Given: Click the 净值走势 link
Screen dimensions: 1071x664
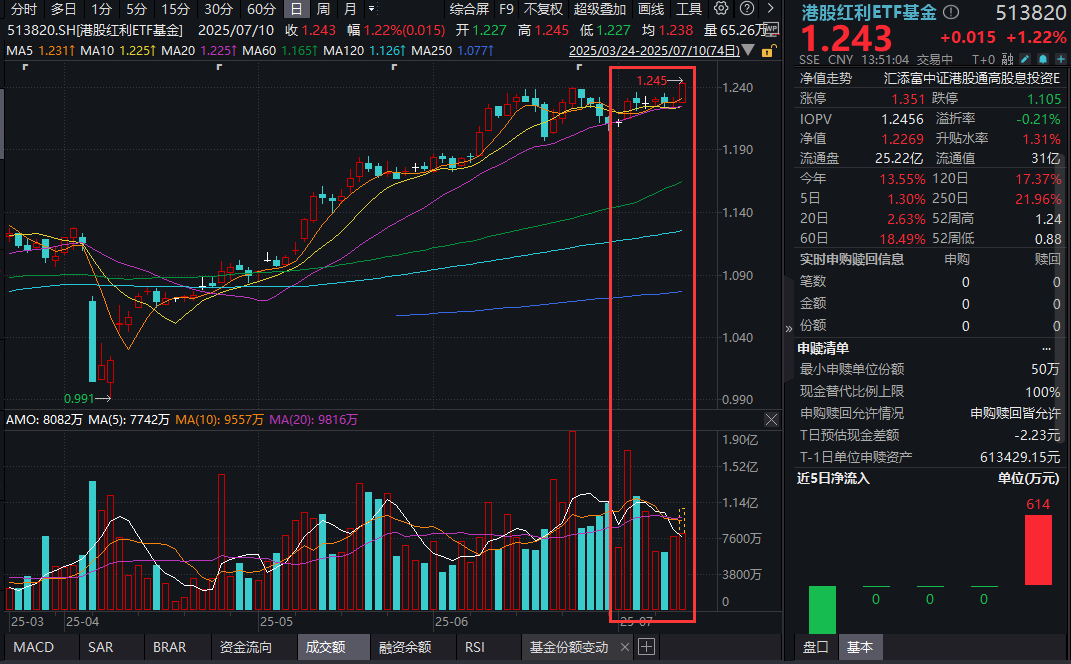Looking at the screenshot, I should click(825, 77).
